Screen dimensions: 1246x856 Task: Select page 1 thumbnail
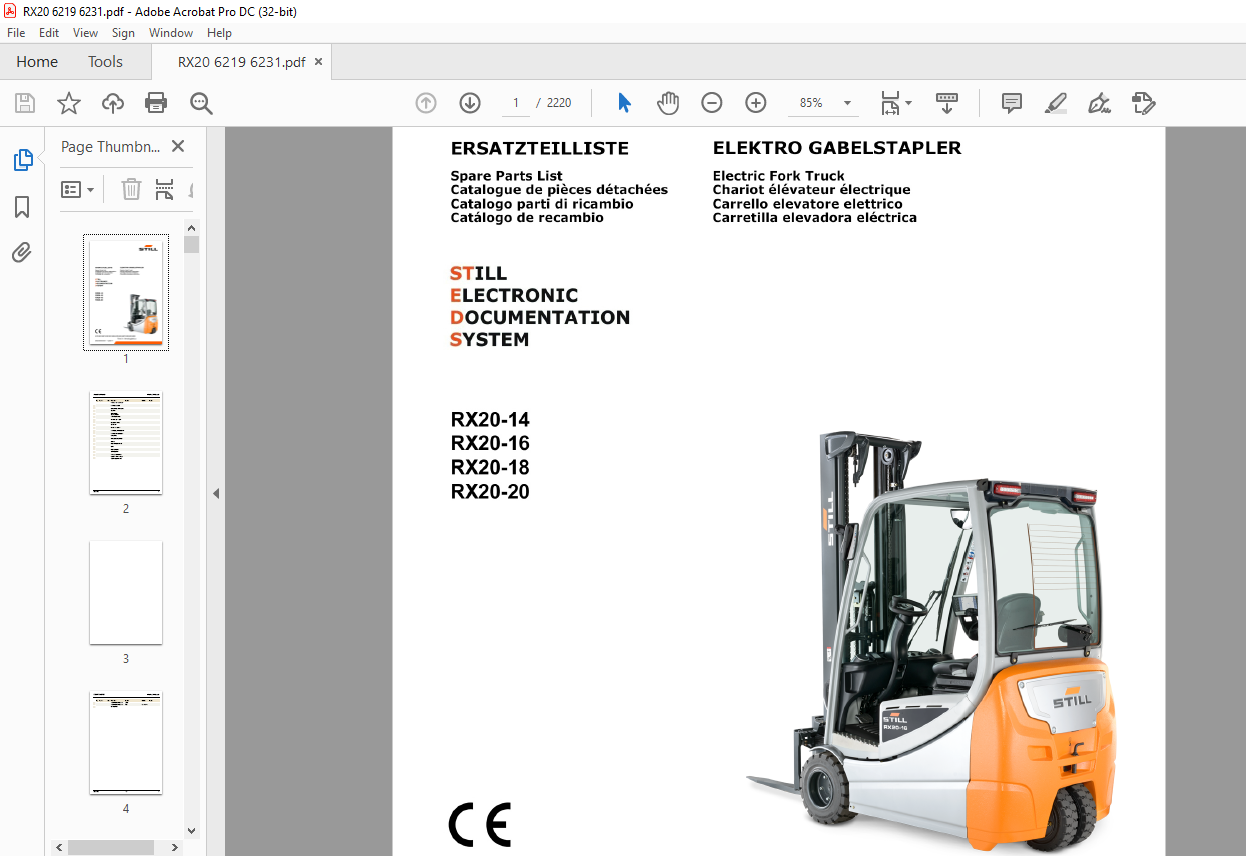pos(126,293)
